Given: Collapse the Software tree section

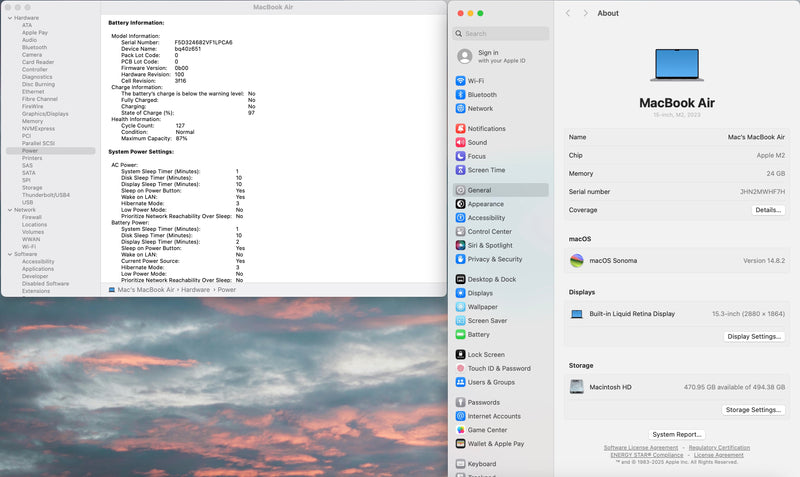Looking at the screenshot, I should (9, 254).
